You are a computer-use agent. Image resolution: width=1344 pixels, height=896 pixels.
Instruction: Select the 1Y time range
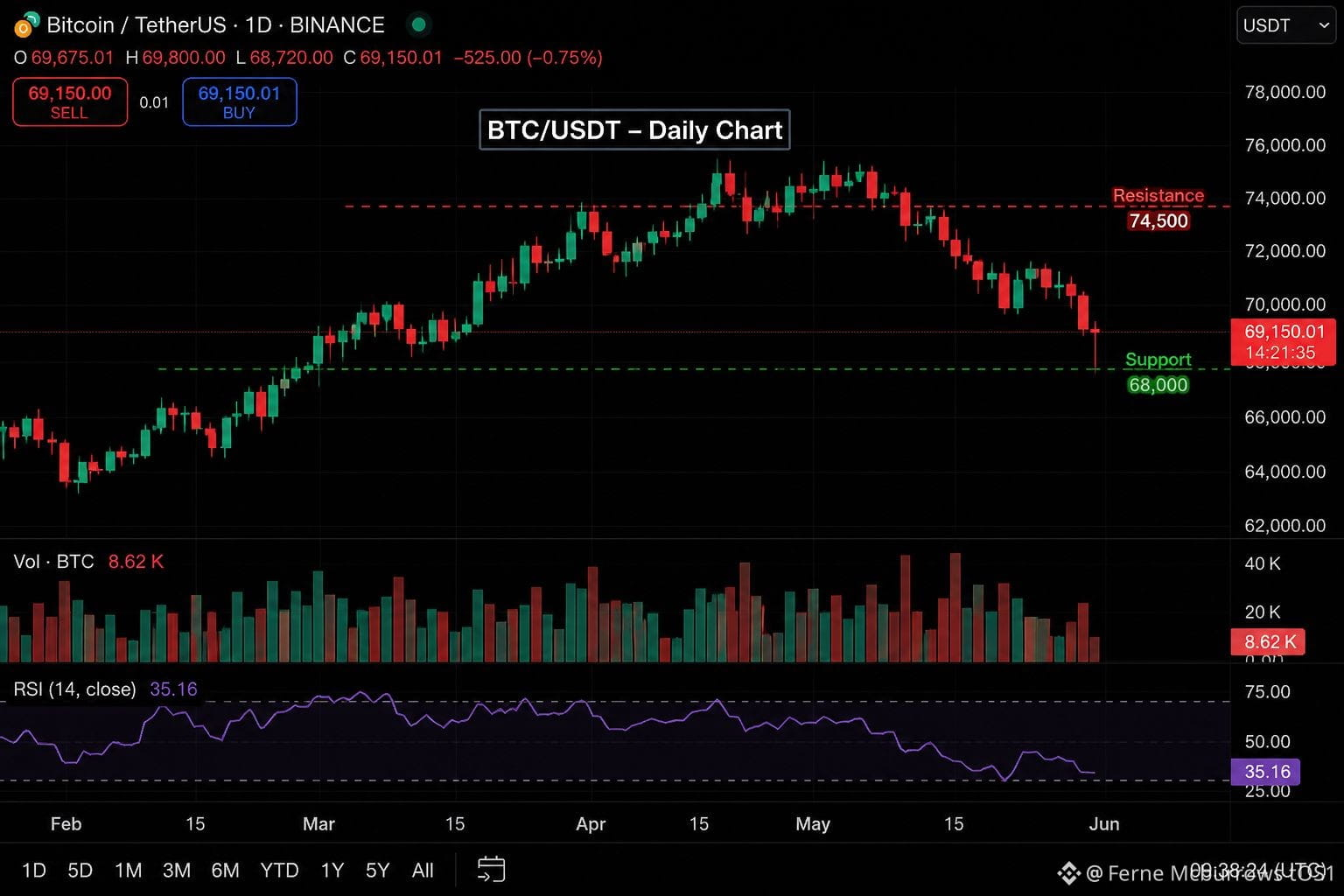tap(332, 870)
